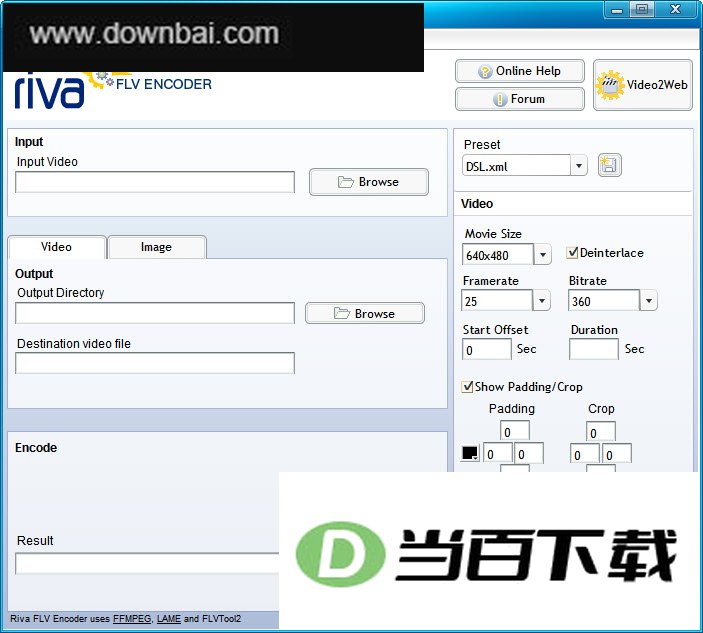The image size is (703, 633).
Task: Expand the Preset DSL.xml dropdown
Action: [x=579, y=166]
